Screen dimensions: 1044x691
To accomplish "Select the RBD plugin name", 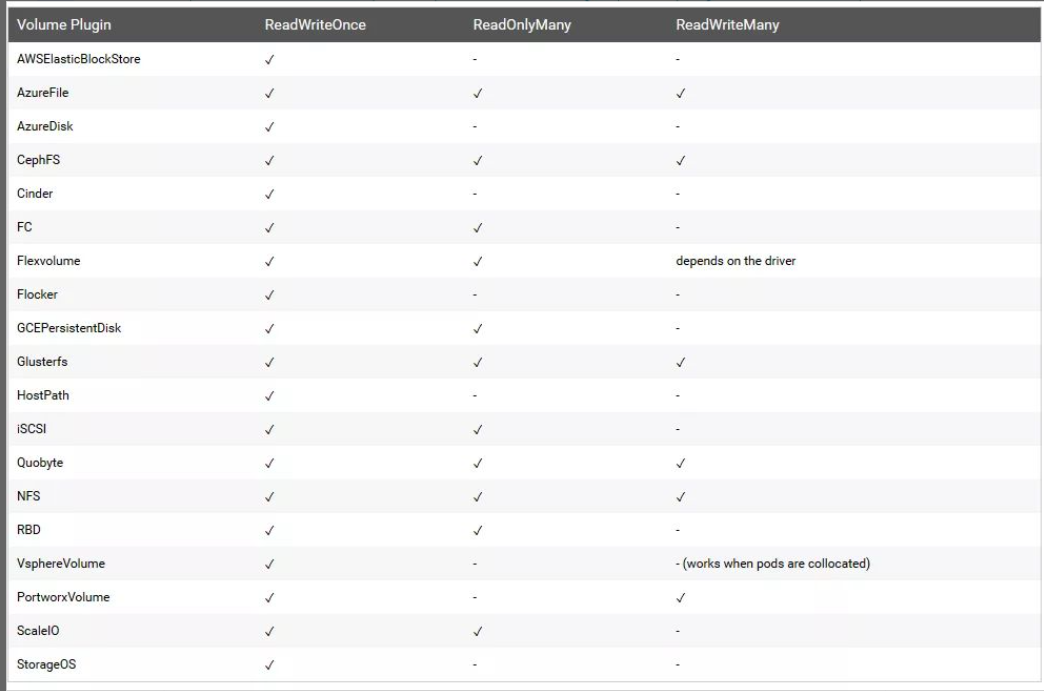I will (29, 529).
